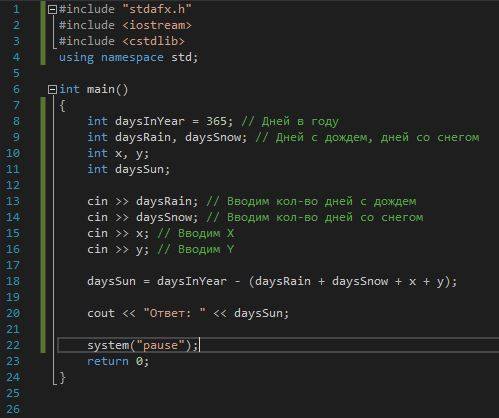This screenshot has width=499, height=418.
Task: Click the "Ответ: " string literal
Action: click(174, 313)
